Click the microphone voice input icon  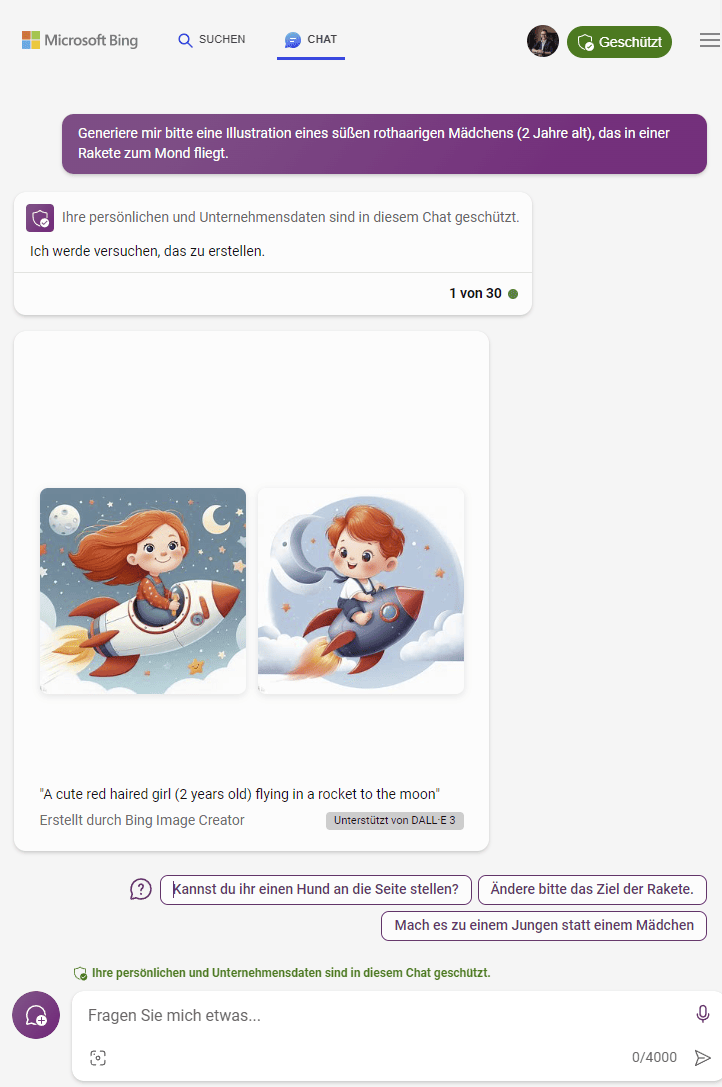click(x=702, y=1014)
